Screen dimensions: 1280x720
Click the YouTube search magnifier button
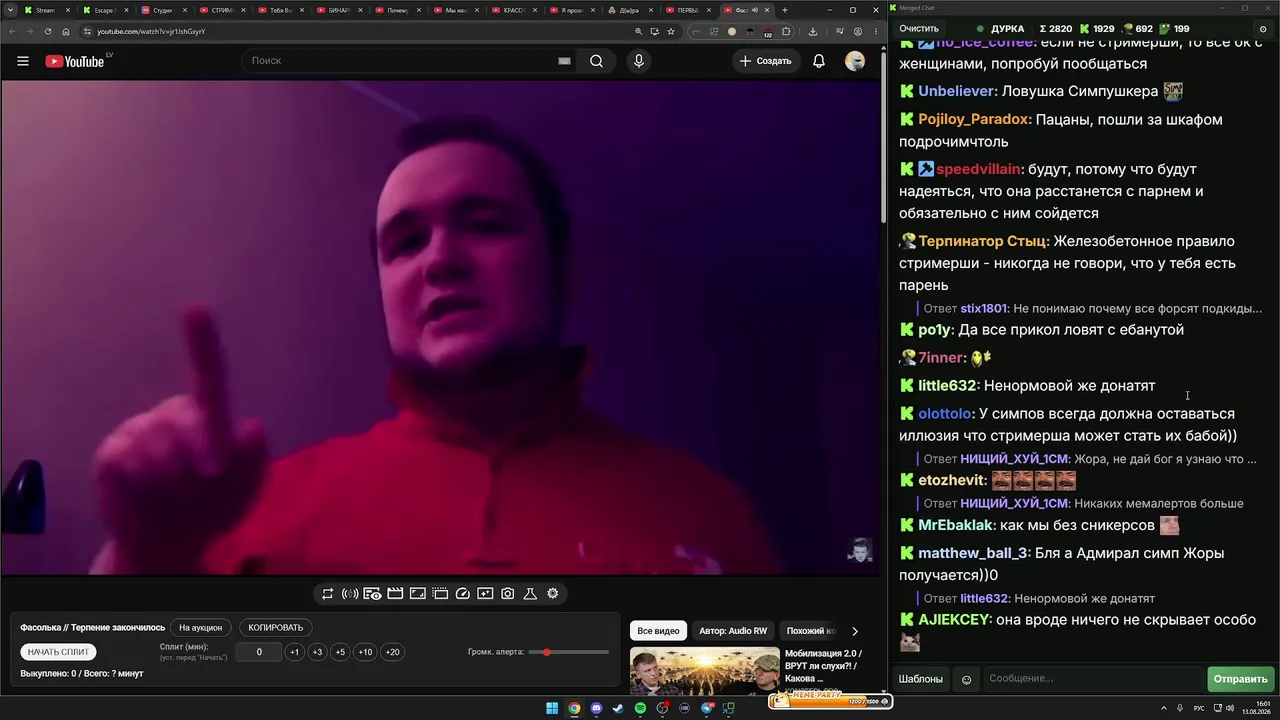click(x=596, y=61)
